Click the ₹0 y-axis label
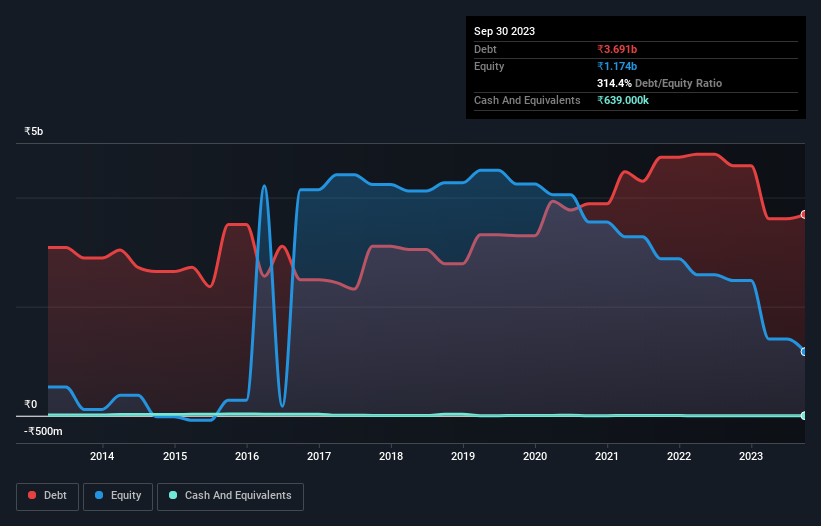The height and width of the screenshot is (526, 821). tap(31, 404)
